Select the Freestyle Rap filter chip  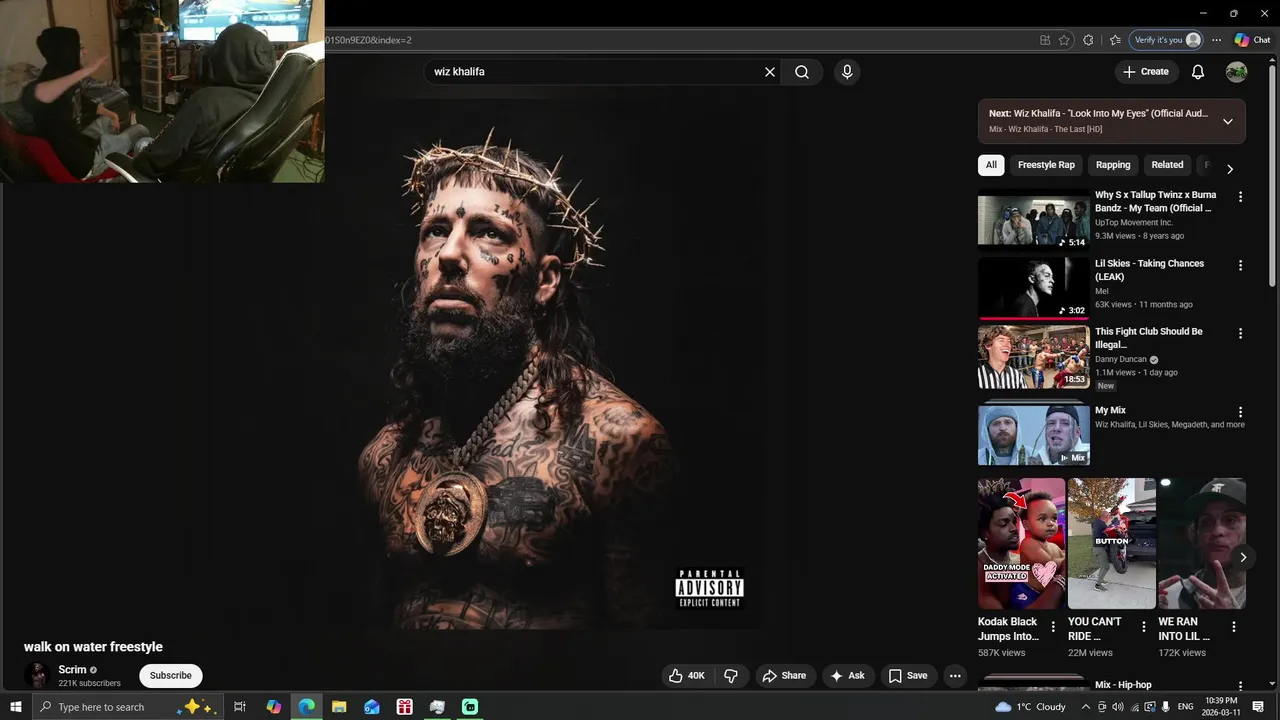point(1046,165)
